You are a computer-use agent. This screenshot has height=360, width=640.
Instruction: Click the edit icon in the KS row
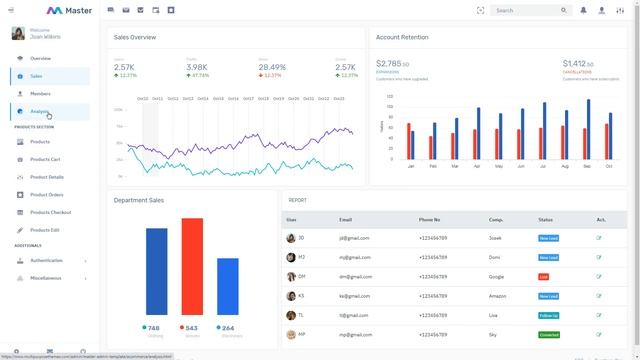(x=599, y=296)
